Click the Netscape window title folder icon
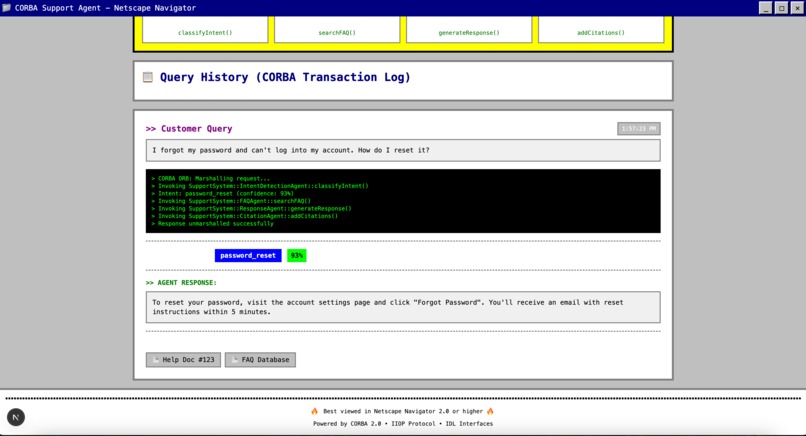 pos(7,8)
